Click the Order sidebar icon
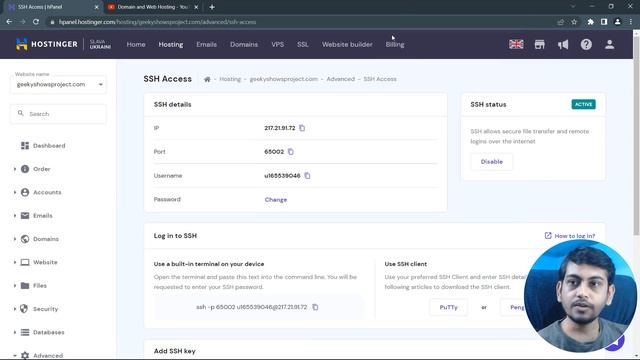The width and height of the screenshot is (640, 360). point(25,169)
